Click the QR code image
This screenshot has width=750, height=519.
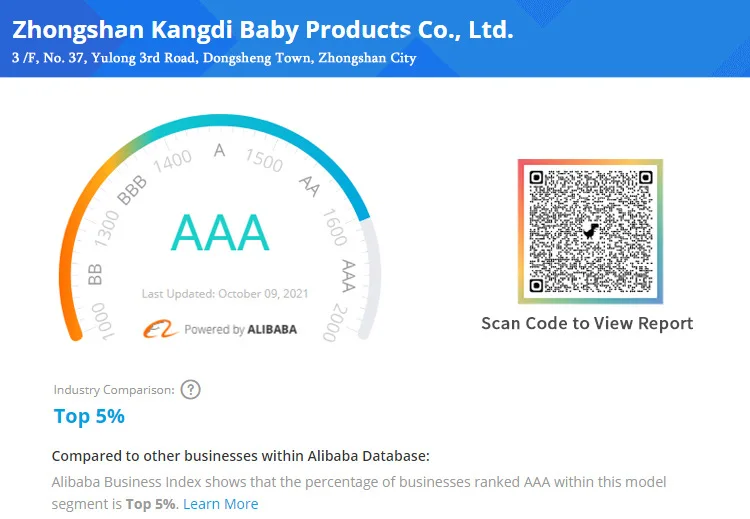point(590,231)
